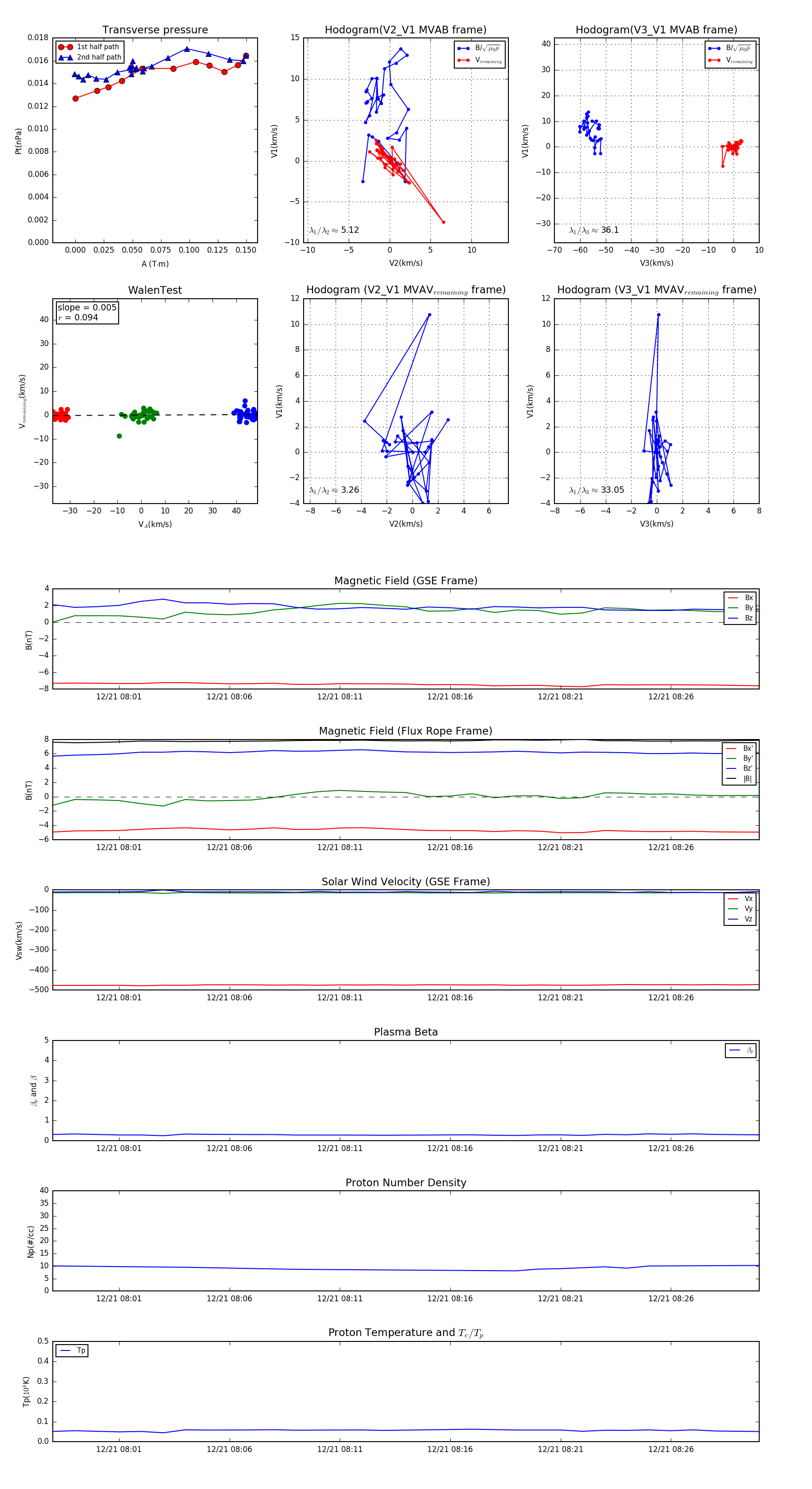Viewport: 812px width, 1489px height.
Task: Click the "Magnetic Field (GSE Frame)" title
Action: (406, 581)
